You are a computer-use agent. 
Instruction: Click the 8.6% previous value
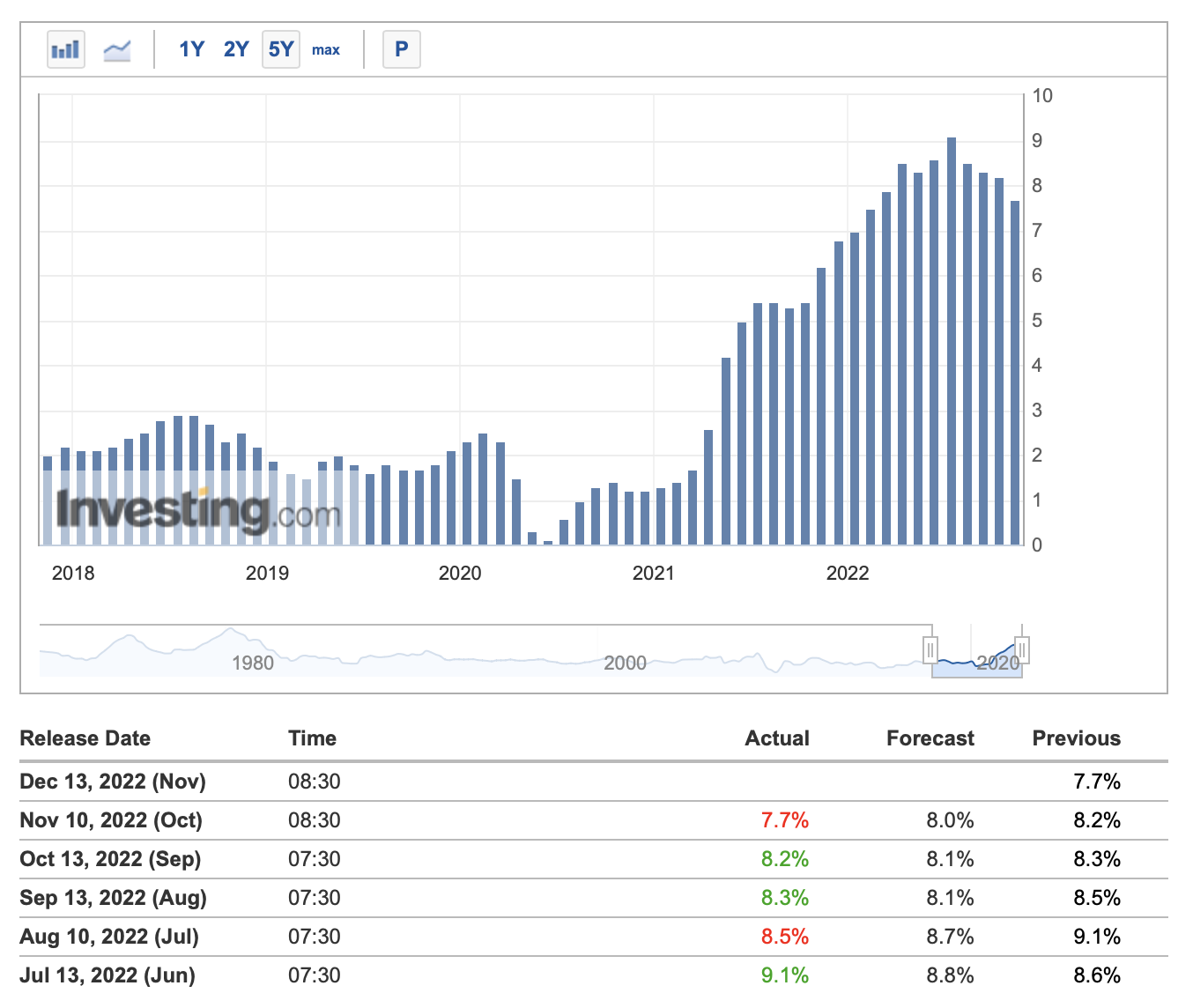(x=1097, y=975)
